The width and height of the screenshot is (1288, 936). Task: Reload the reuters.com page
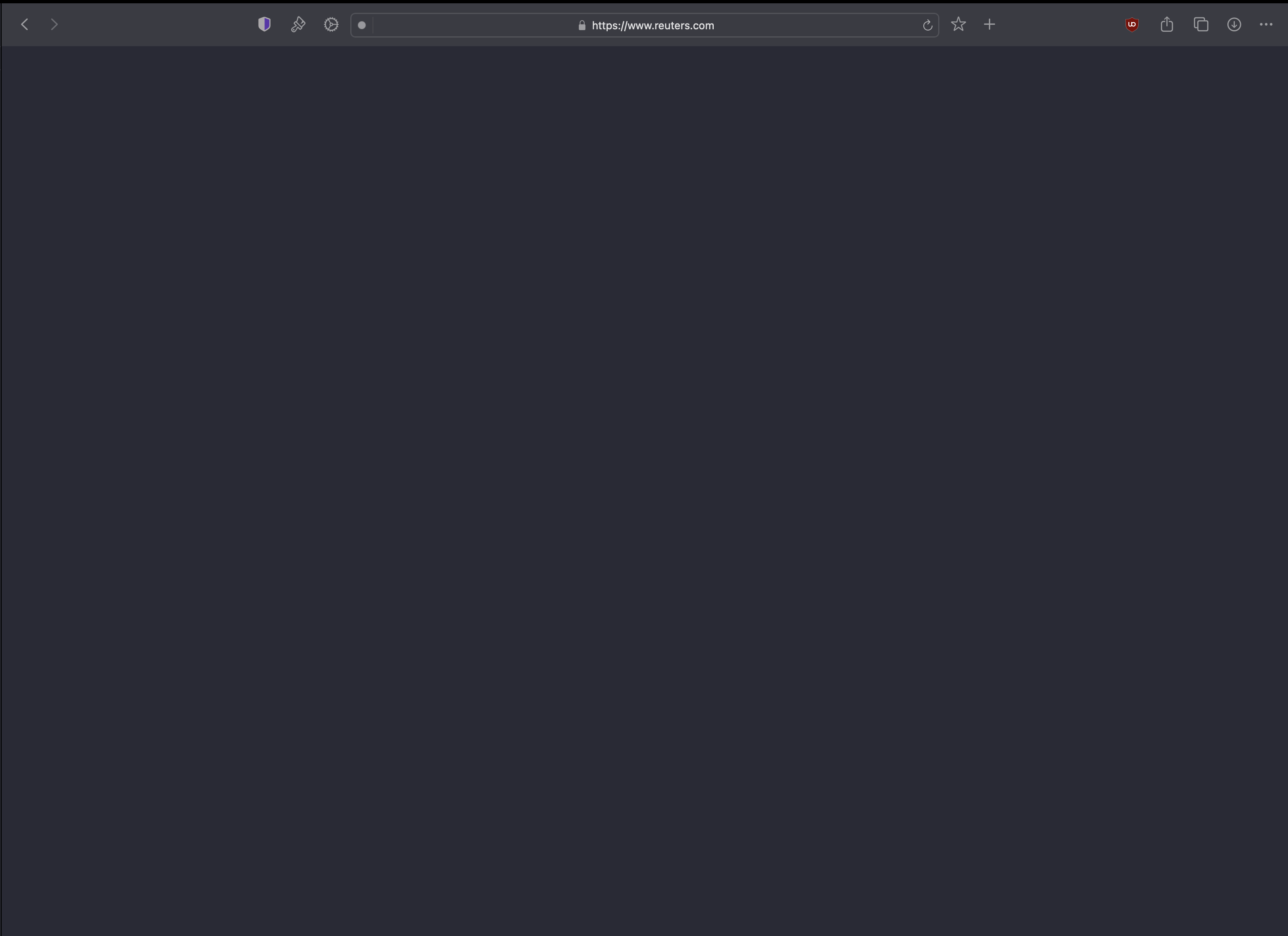pos(927,25)
